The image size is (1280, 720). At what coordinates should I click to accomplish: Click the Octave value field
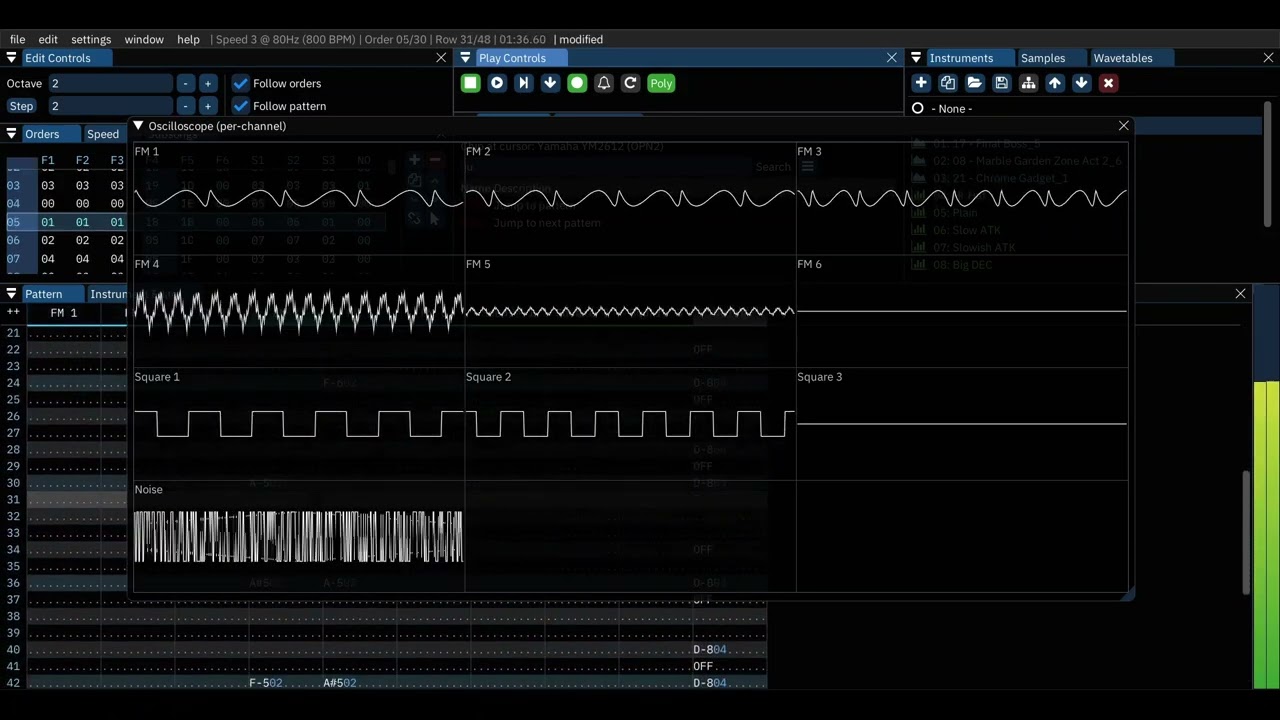110,83
